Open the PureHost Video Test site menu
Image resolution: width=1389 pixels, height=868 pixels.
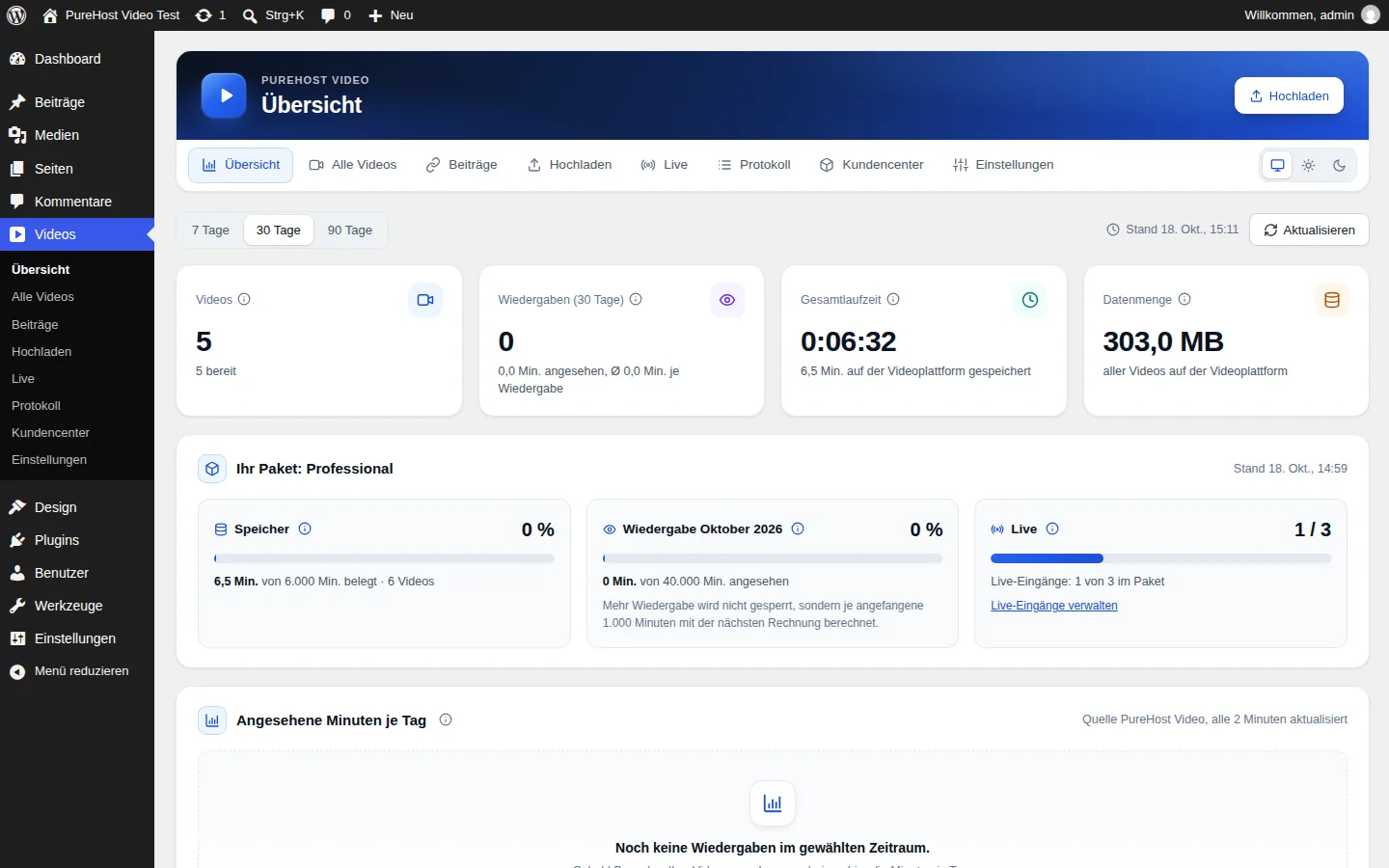click(111, 15)
